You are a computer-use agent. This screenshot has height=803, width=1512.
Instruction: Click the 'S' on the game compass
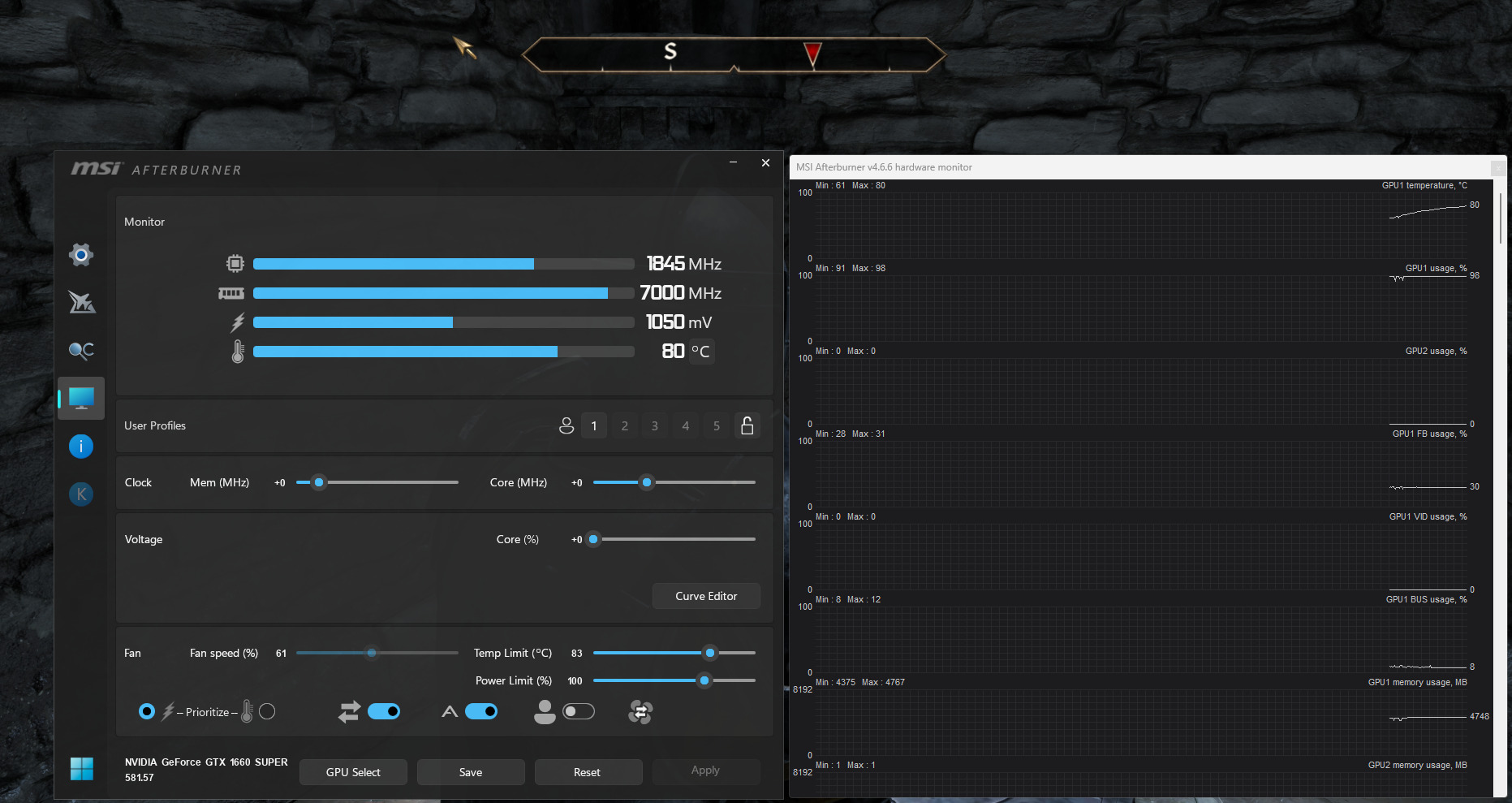tap(670, 51)
